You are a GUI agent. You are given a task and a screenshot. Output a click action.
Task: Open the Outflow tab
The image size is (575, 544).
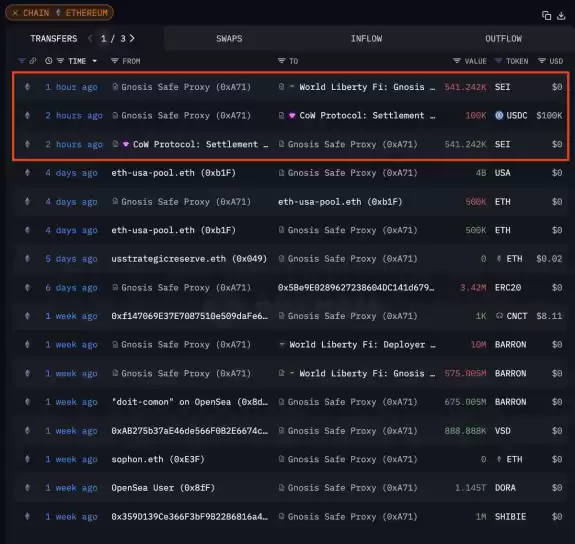(x=503, y=39)
